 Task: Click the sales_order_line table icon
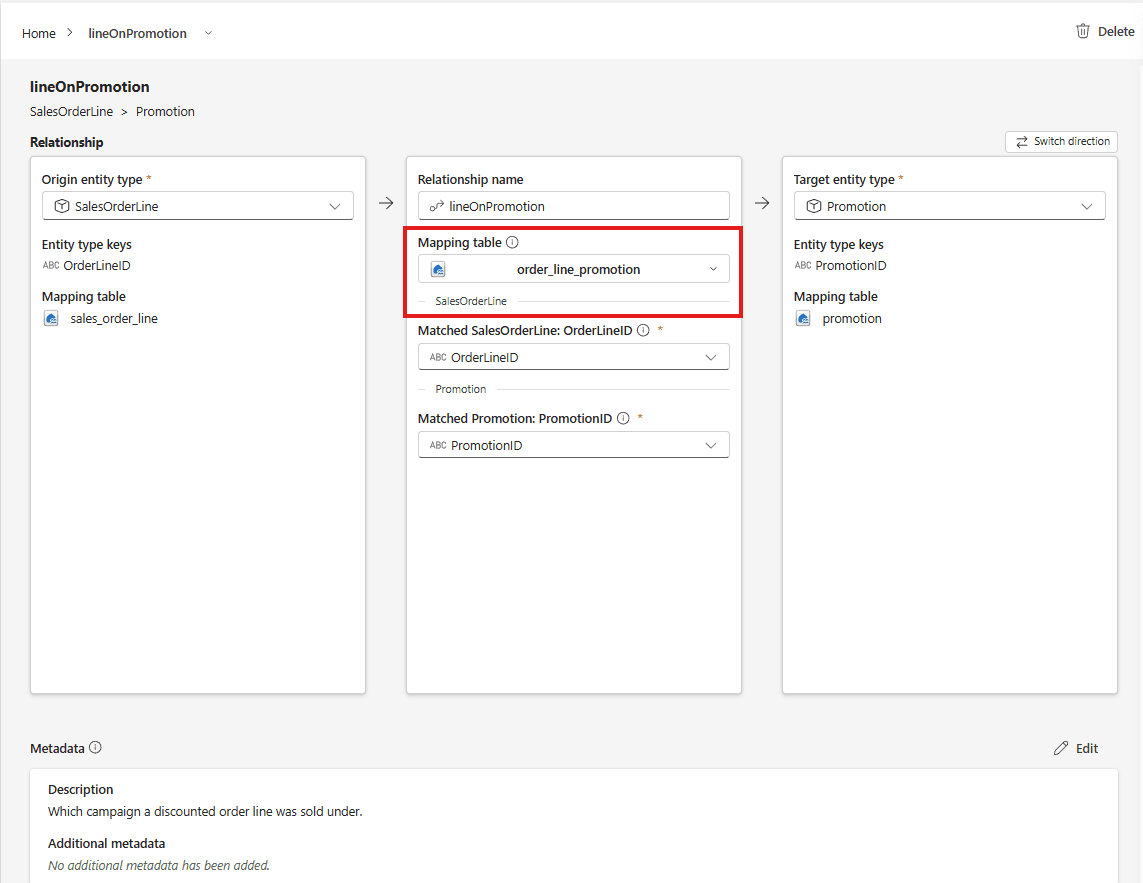click(51, 319)
